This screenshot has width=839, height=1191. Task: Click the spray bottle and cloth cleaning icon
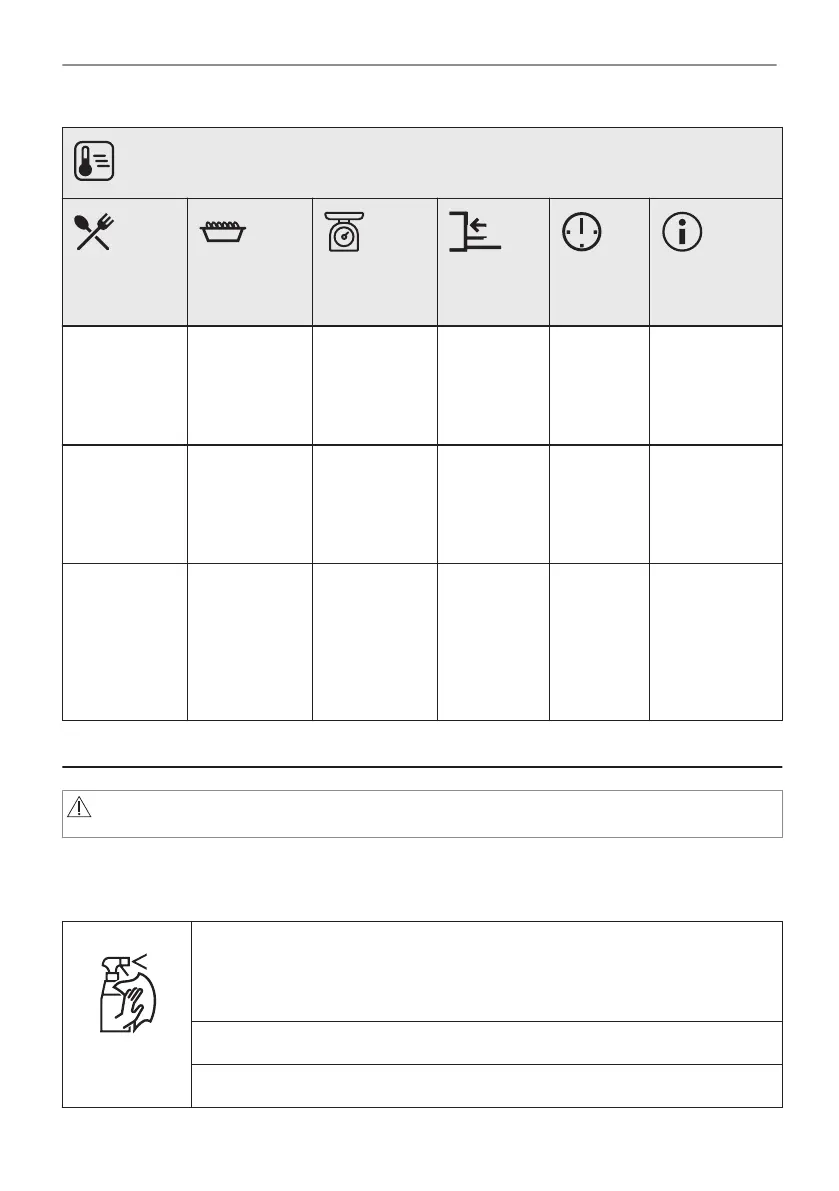click(x=128, y=994)
